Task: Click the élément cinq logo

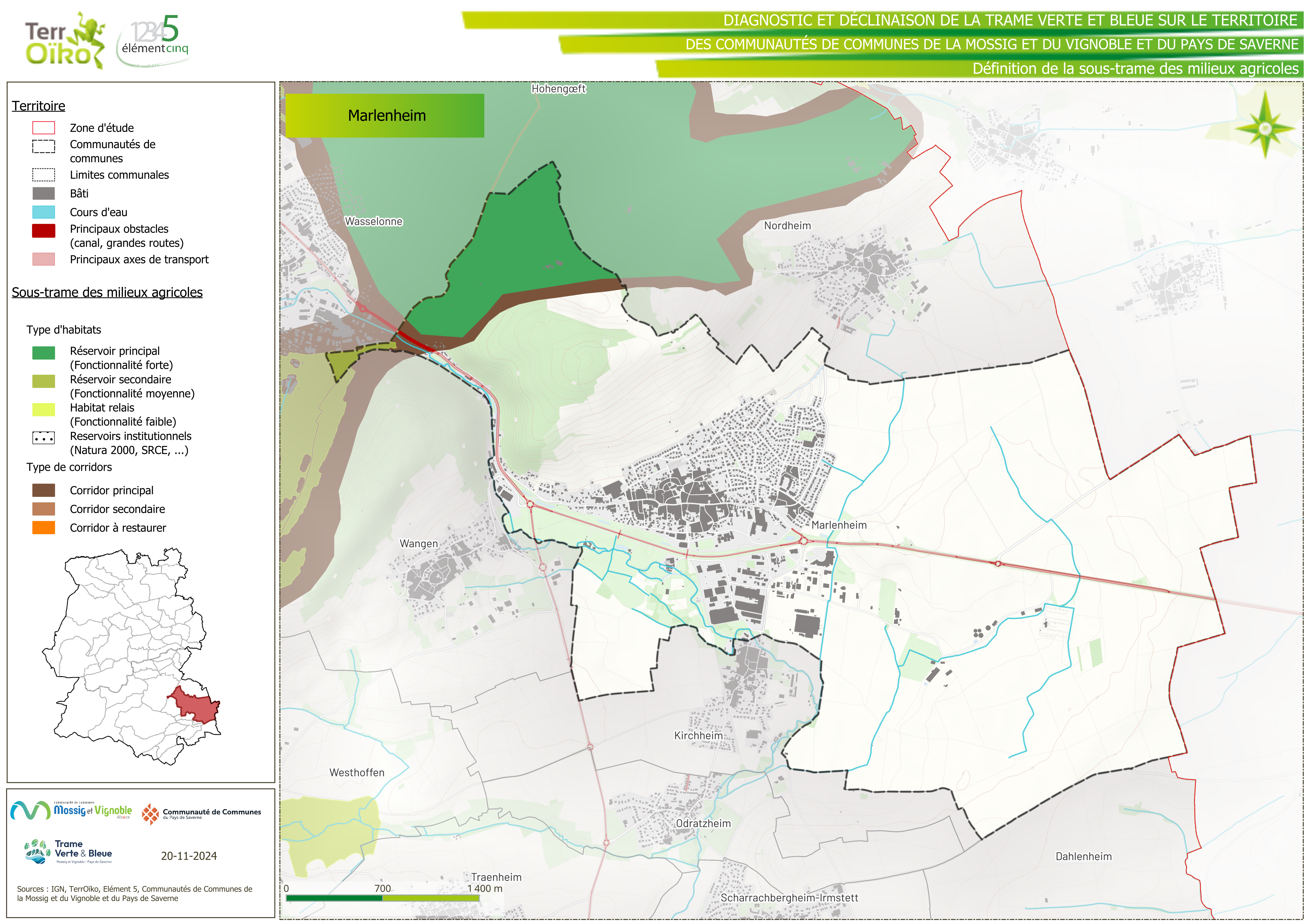Action: [154, 39]
